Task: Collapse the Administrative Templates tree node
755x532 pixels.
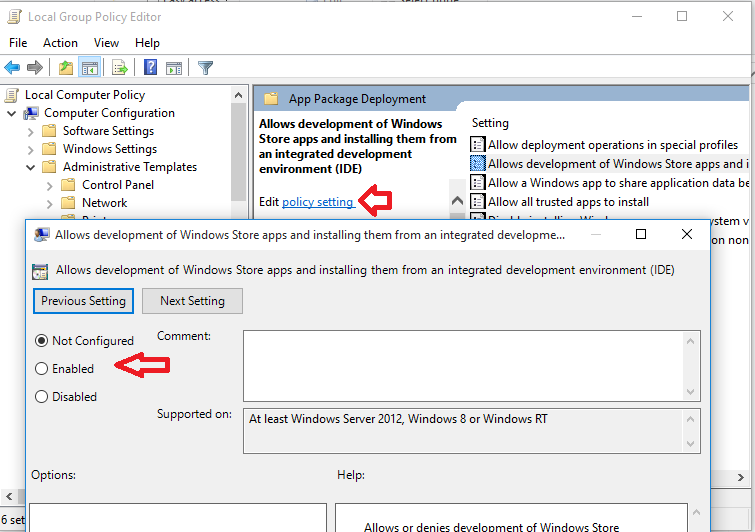Action: (31, 168)
